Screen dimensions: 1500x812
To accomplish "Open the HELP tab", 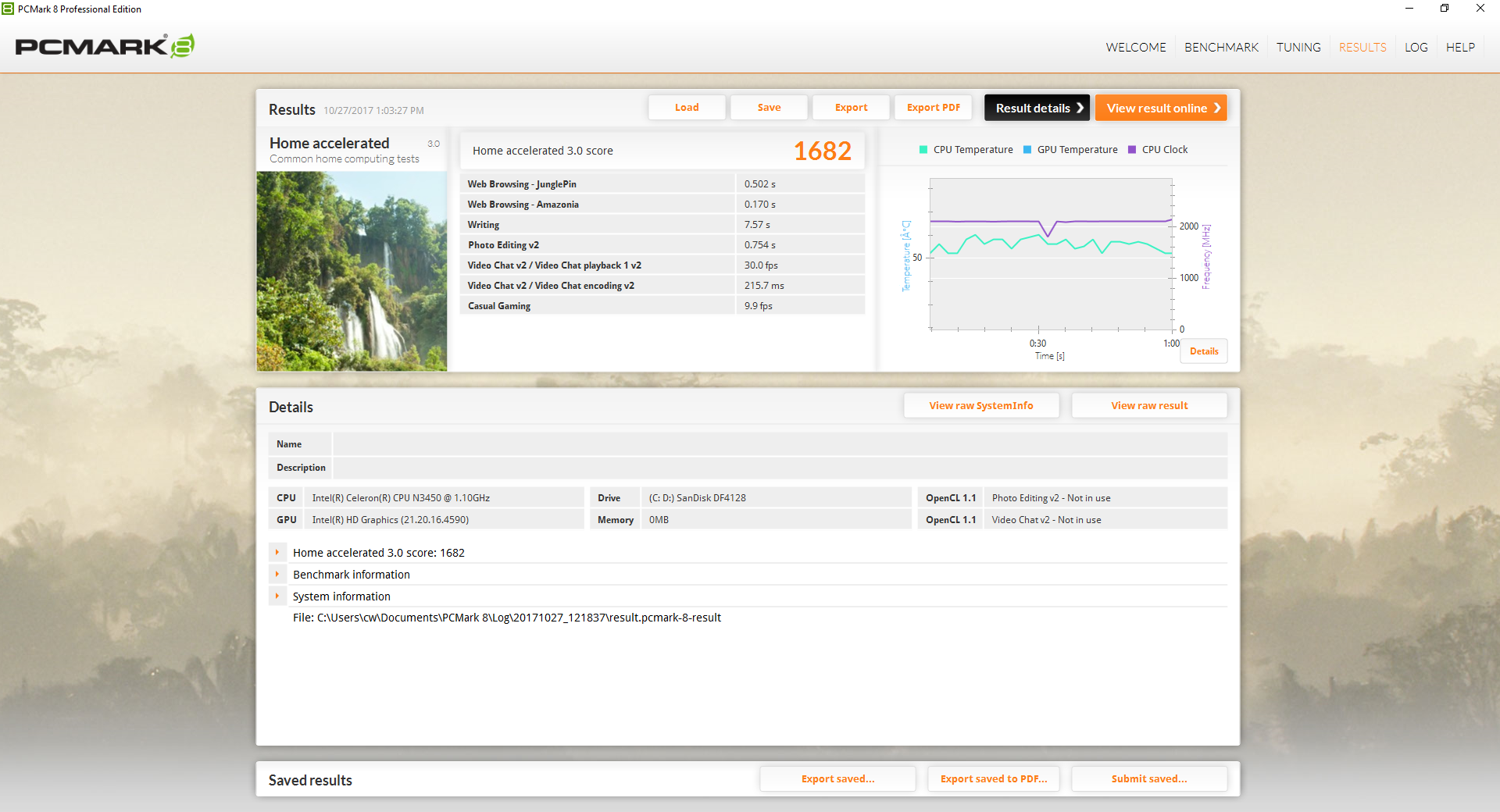I will coord(1460,48).
